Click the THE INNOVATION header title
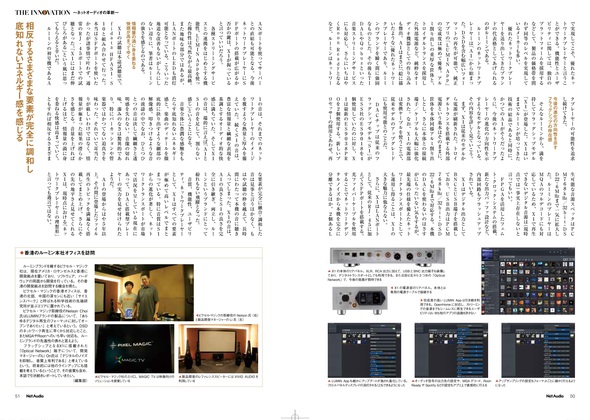This screenshot has height=420, width=590. pos(43,12)
